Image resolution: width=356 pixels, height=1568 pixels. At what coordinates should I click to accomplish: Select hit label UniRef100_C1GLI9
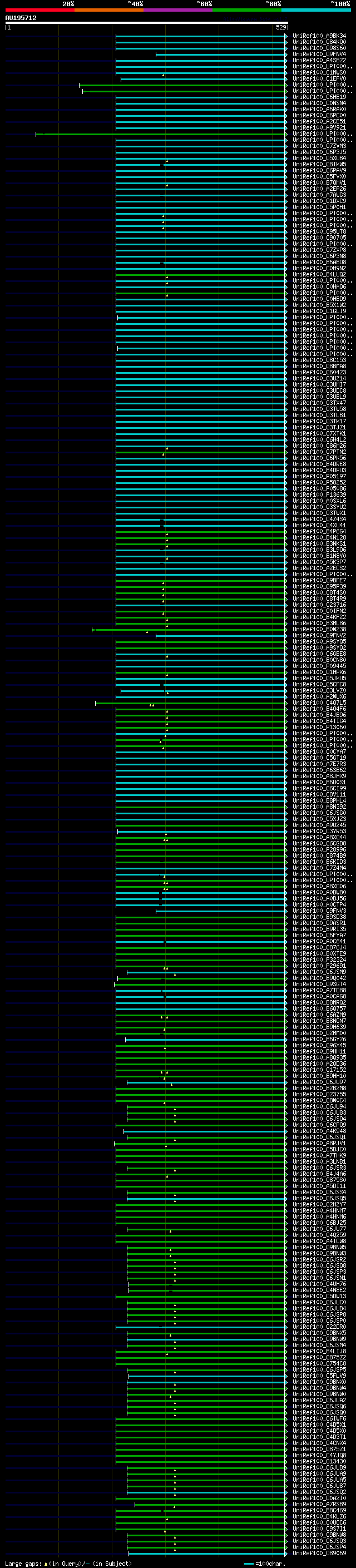(319, 311)
